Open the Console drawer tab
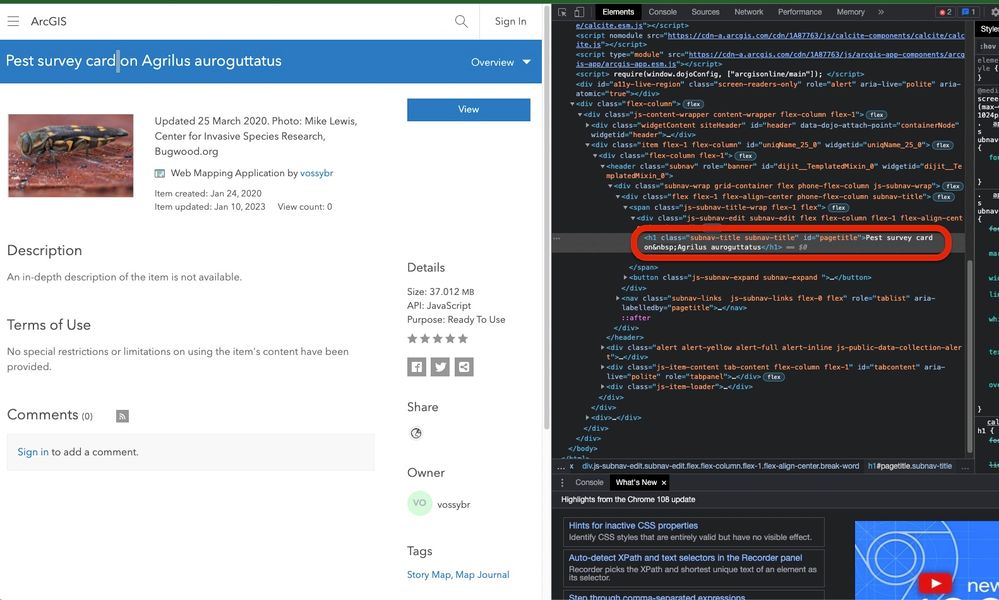 pyautogui.click(x=589, y=482)
